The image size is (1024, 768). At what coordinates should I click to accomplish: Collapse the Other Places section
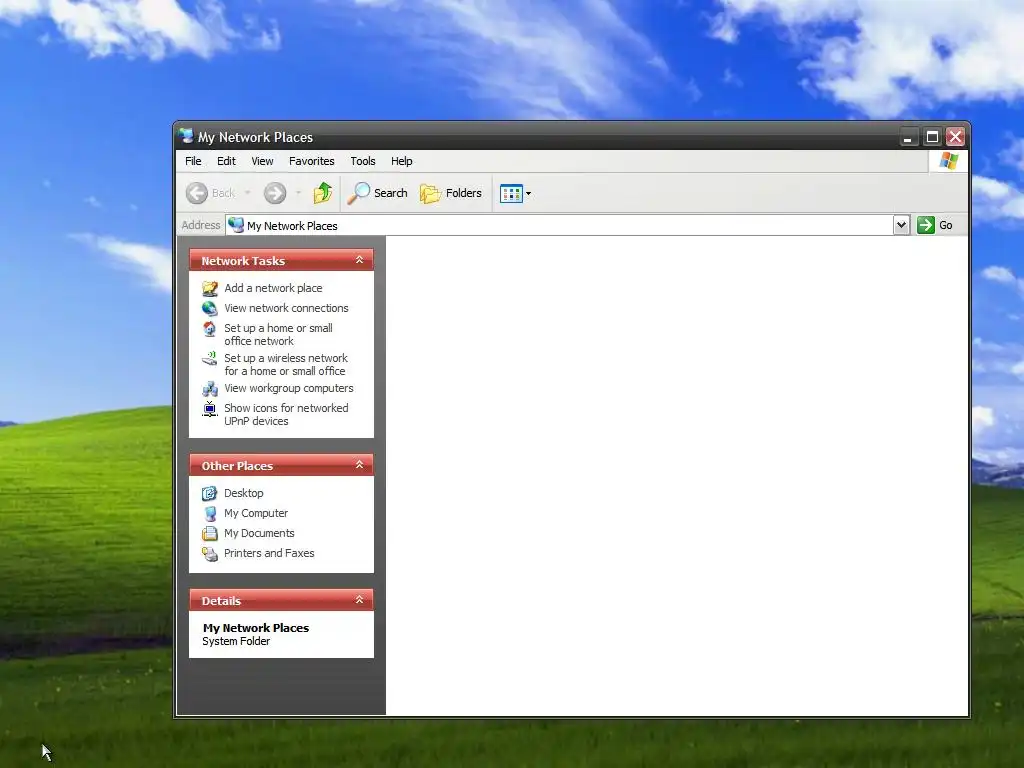(x=359, y=465)
